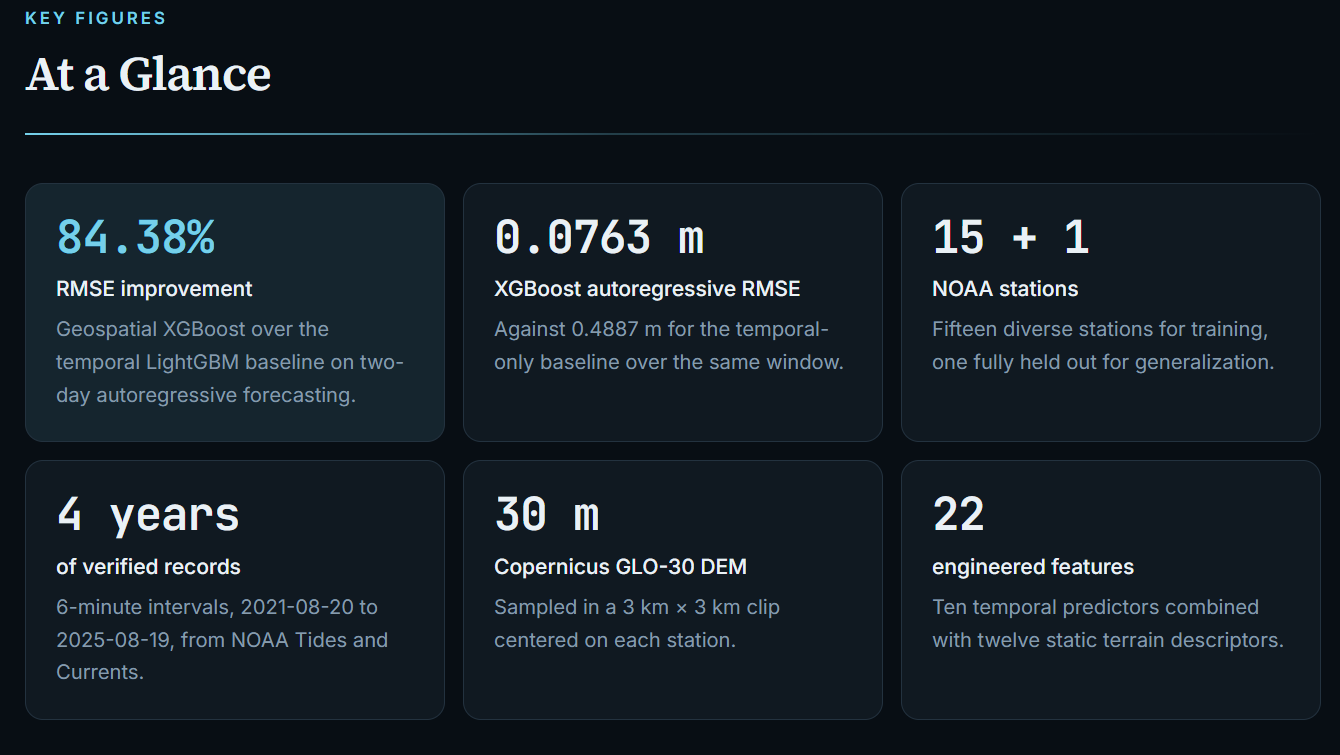Click the '4 years' figure
The width and height of the screenshot is (1340, 755).
[148, 515]
